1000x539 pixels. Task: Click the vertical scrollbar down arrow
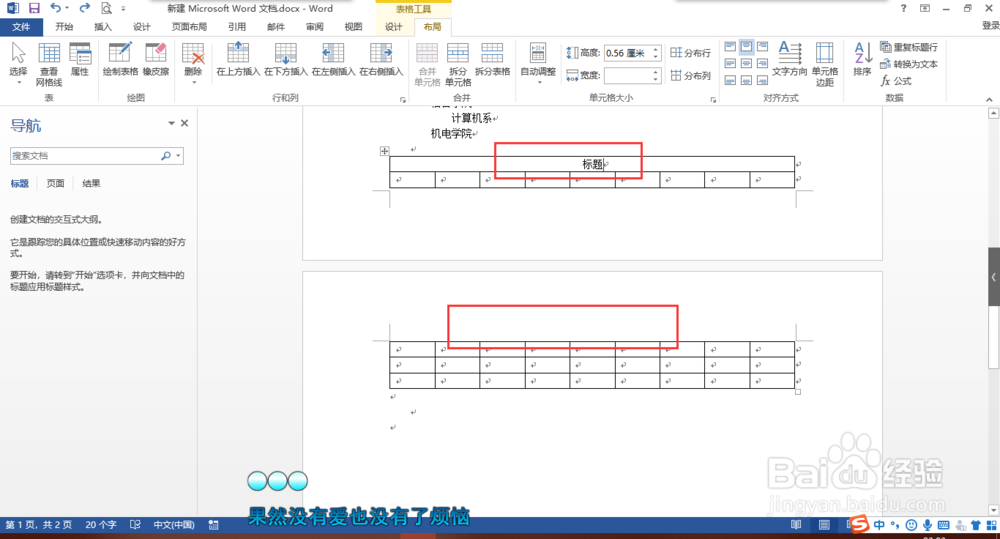993,510
